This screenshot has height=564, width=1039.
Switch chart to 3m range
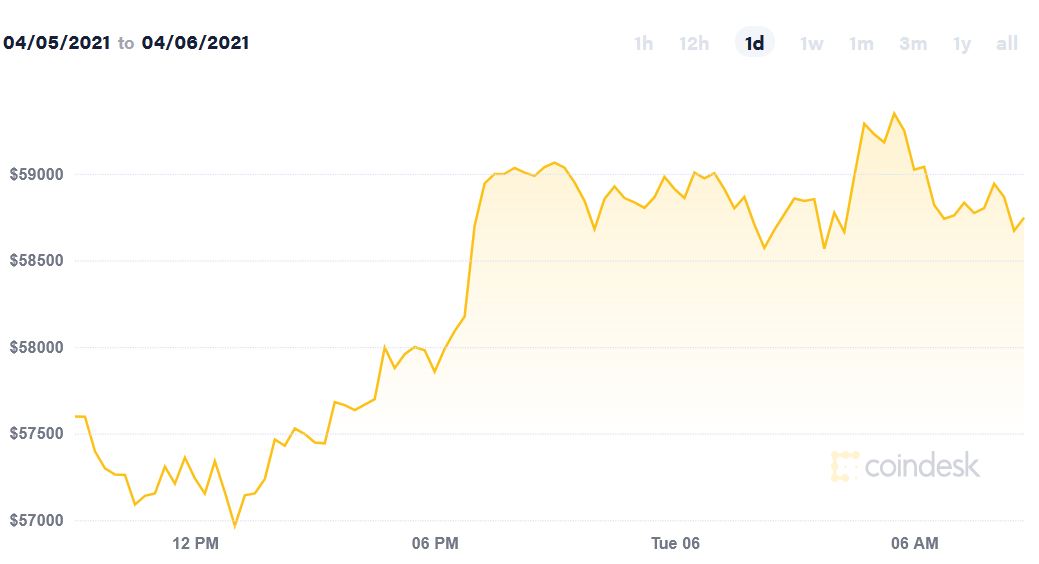[913, 44]
